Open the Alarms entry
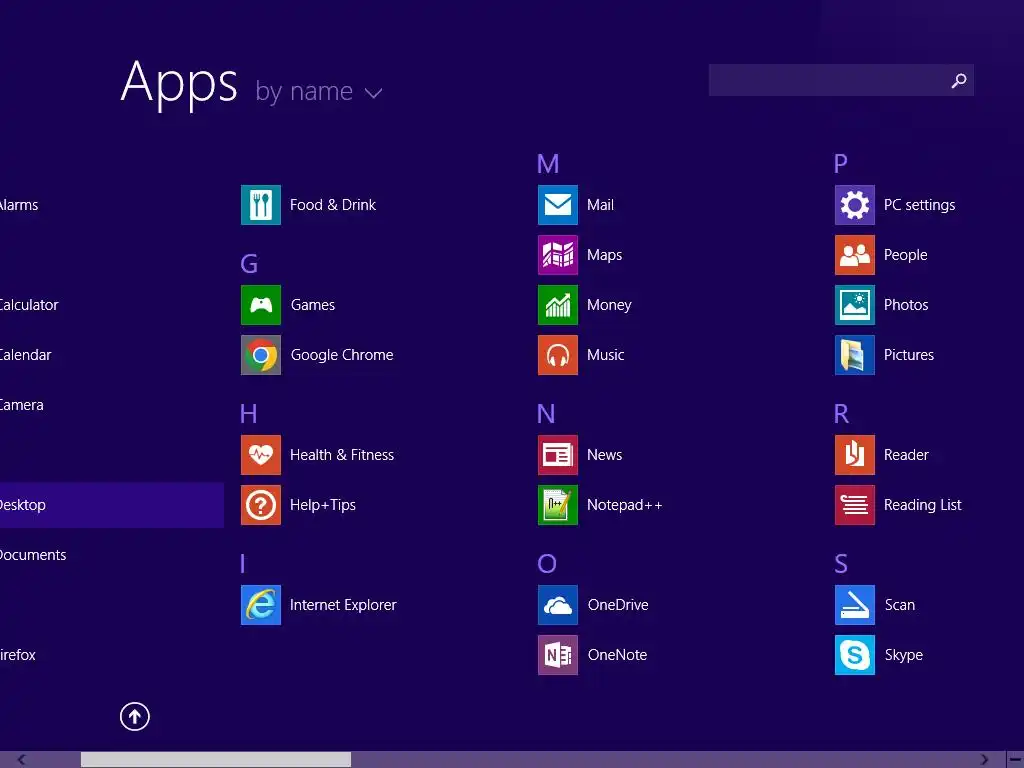 click(x=19, y=205)
